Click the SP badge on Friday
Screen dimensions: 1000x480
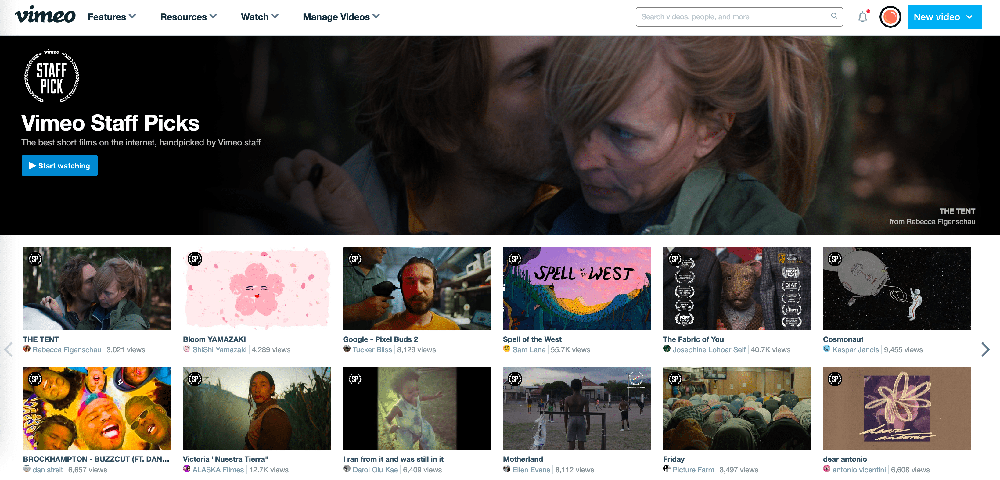coord(675,379)
